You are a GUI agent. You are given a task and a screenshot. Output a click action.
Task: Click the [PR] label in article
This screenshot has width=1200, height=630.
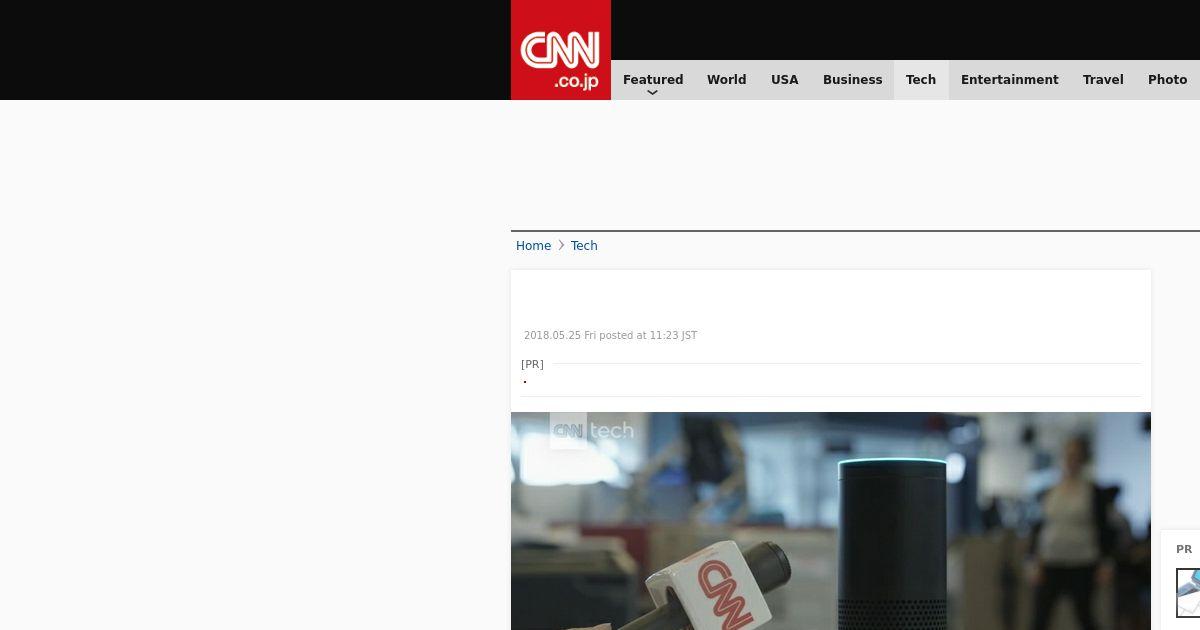click(532, 364)
